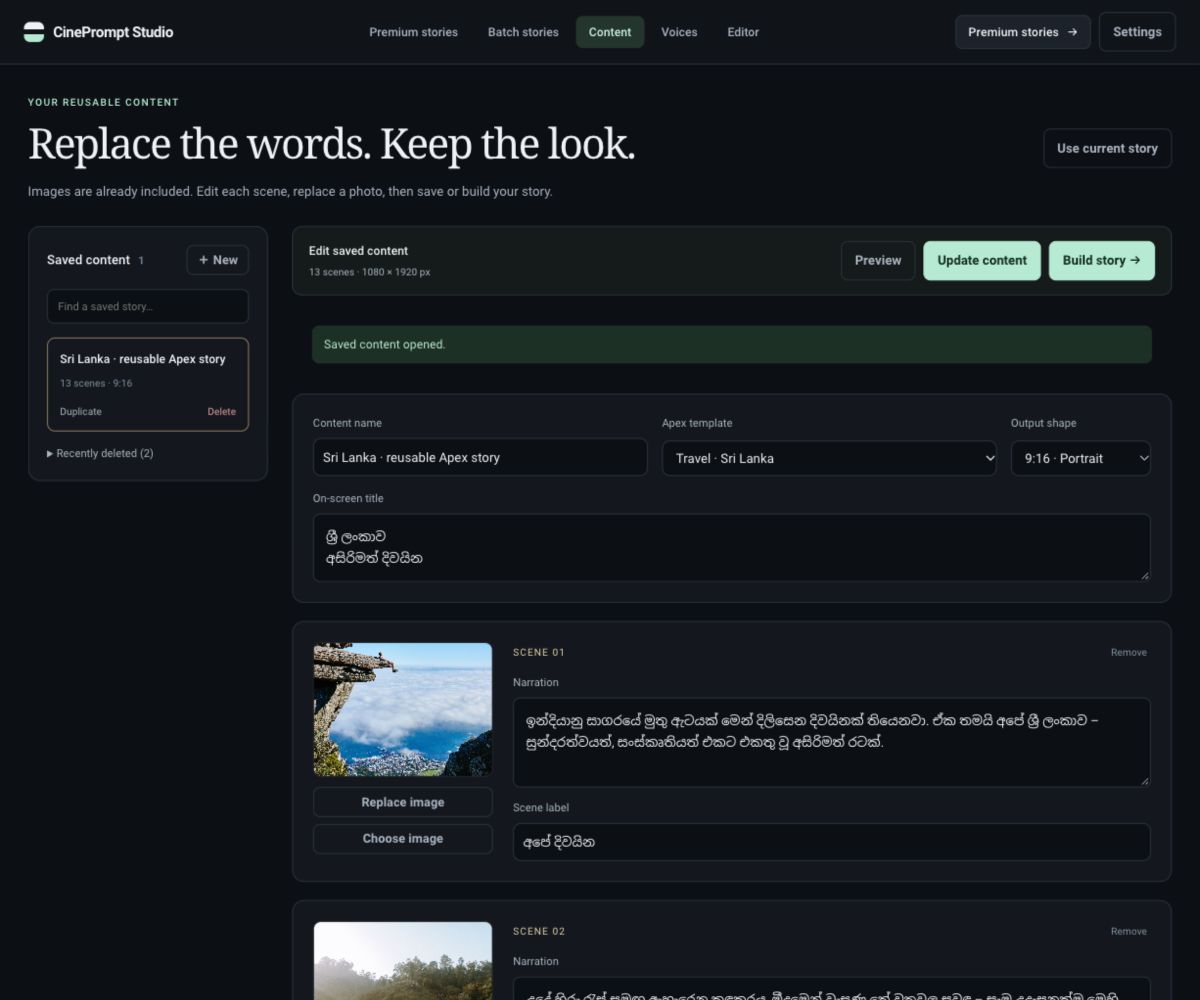Remove Scene 01

[1129, 653]
